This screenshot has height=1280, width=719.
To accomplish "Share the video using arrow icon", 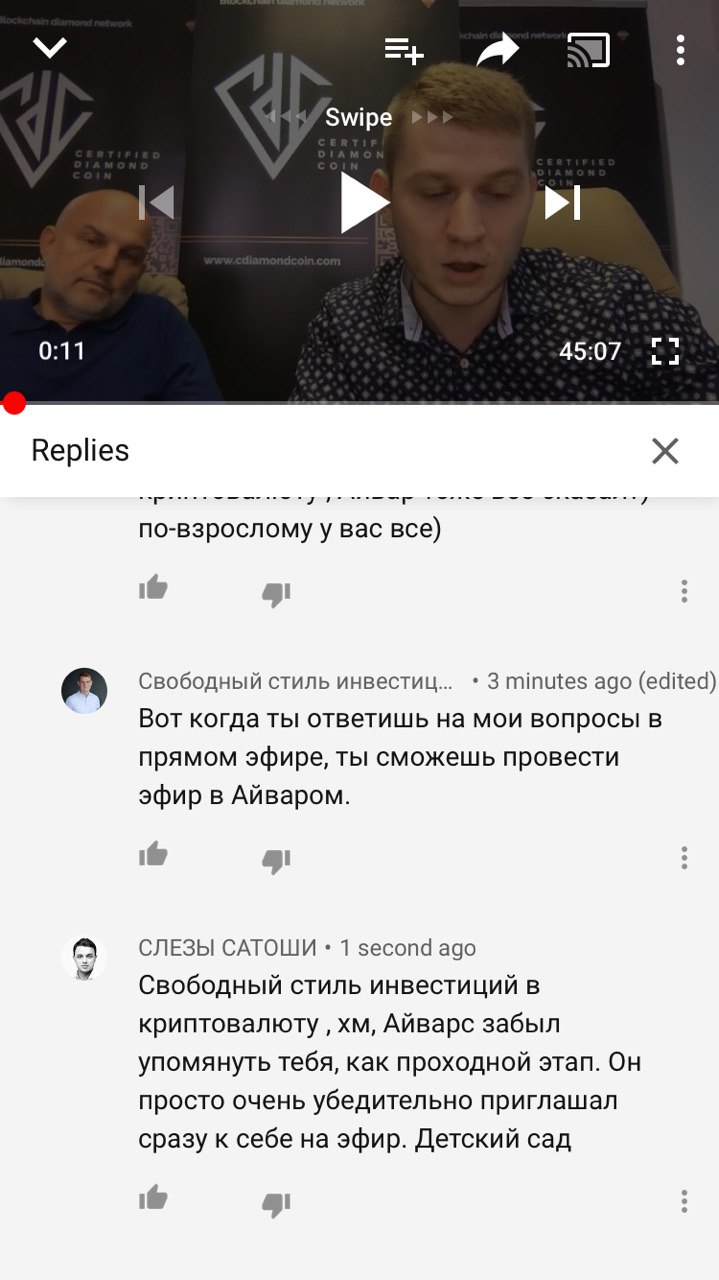I will pos(497,49).
